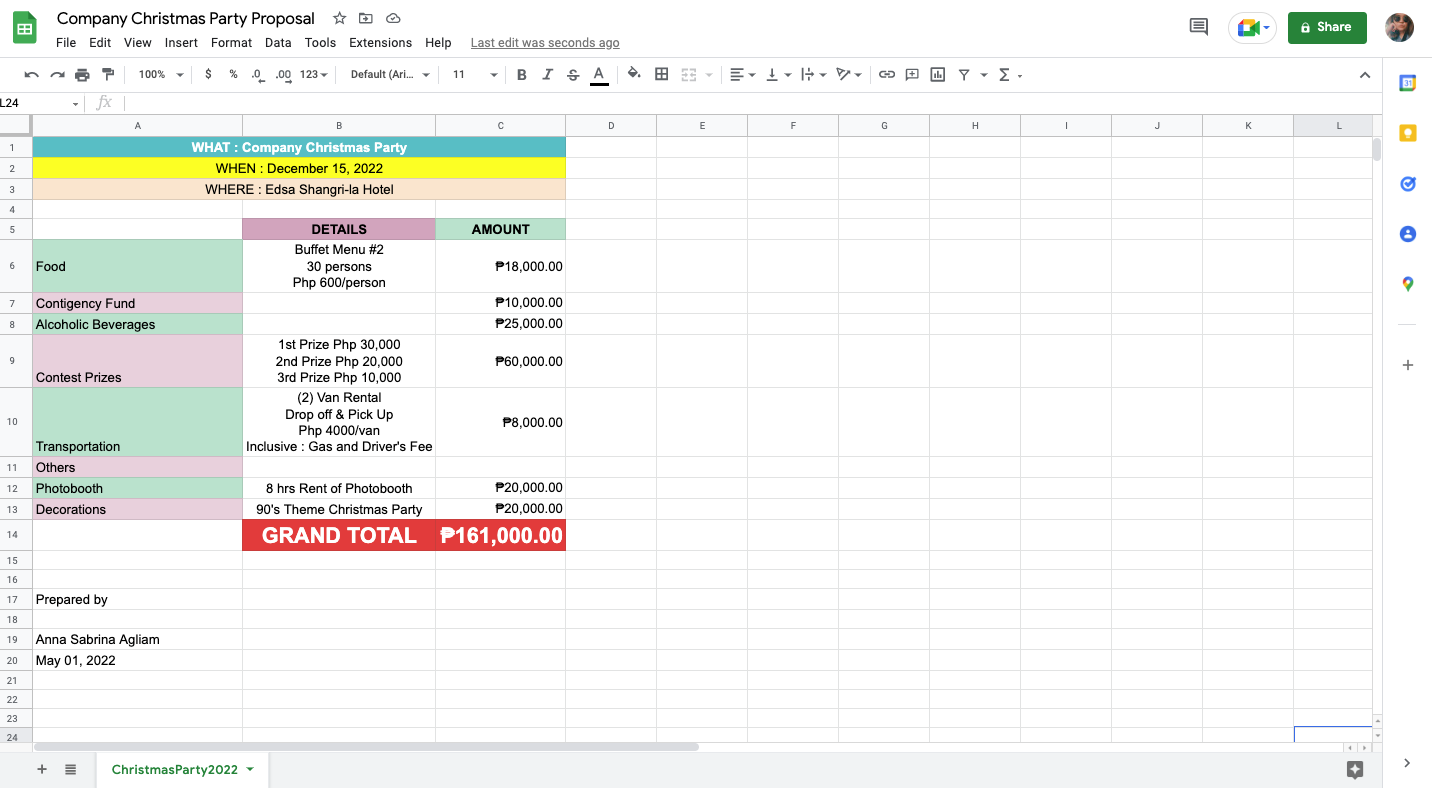Insert a chart from the toolbar
This screenshot has height=788, width=1432.
pyautogui.click(x=938, y=75)
